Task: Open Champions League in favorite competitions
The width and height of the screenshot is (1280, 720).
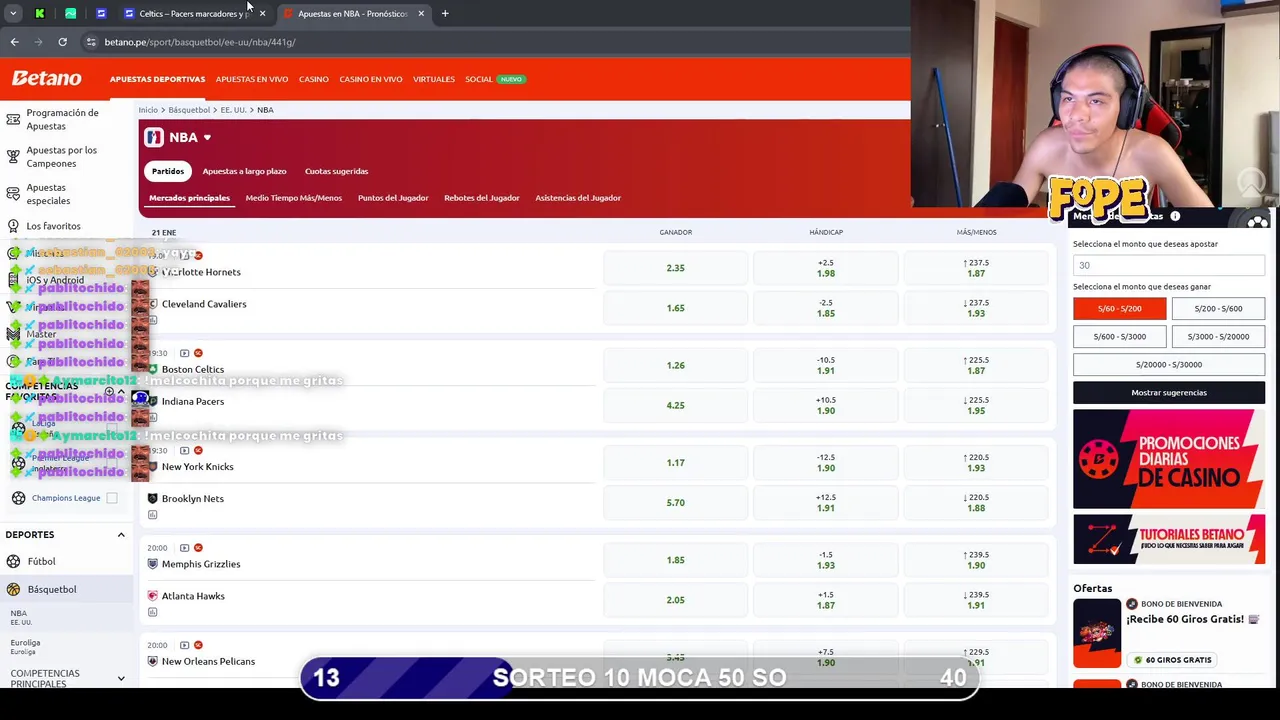Action: pyautogui.click(x=66, y=498)
